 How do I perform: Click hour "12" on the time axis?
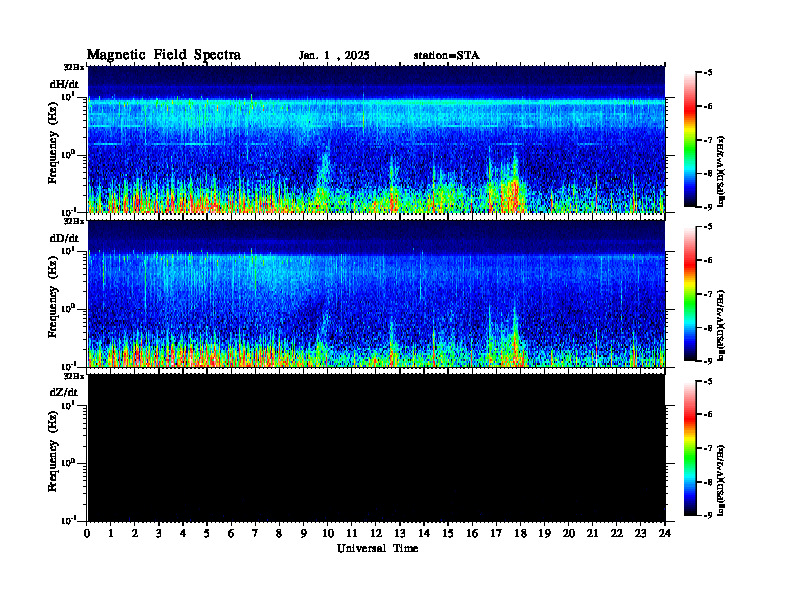tap(376, 534)
